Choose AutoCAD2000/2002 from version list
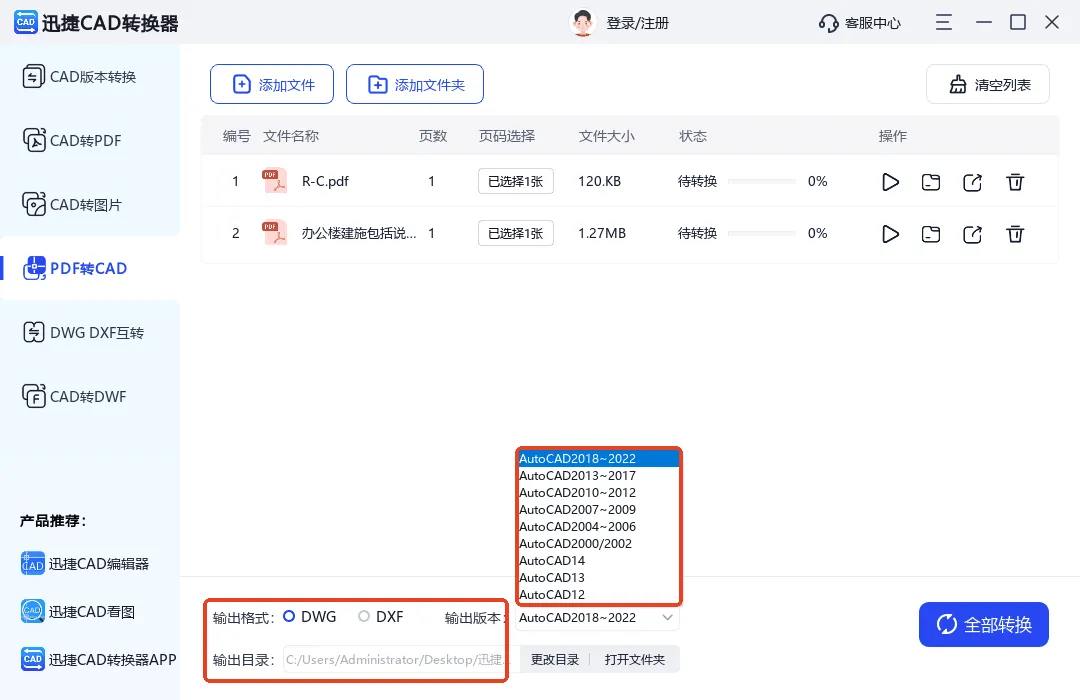The height and width of the screenshot is (700, 1080). 598,544
